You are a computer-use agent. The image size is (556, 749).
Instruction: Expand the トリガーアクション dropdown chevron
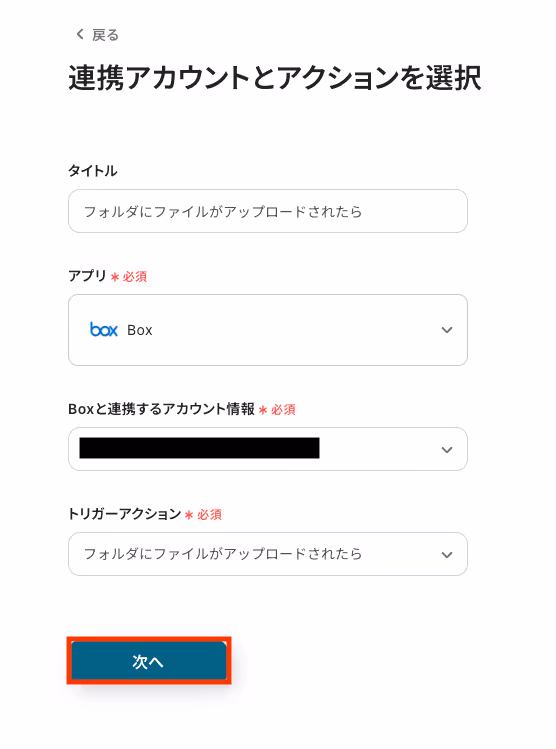pos(447,555)
